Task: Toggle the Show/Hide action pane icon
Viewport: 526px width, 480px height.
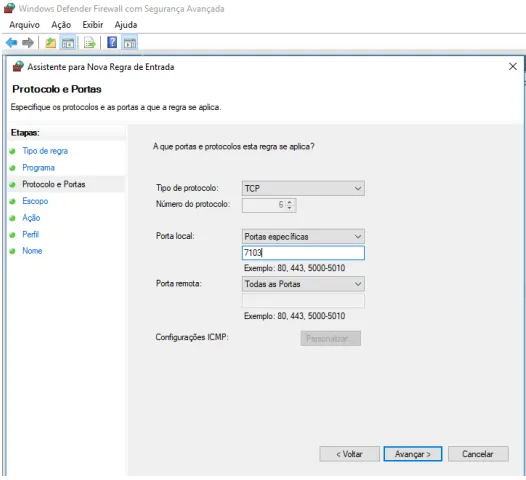Action: (130, 43)
